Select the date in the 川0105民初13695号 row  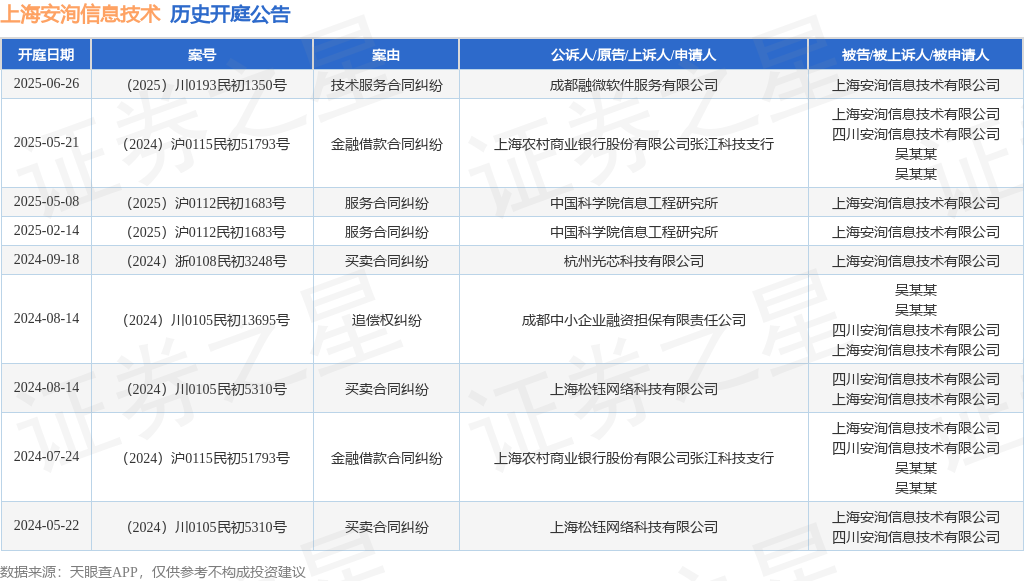click(x=46, y=319)
